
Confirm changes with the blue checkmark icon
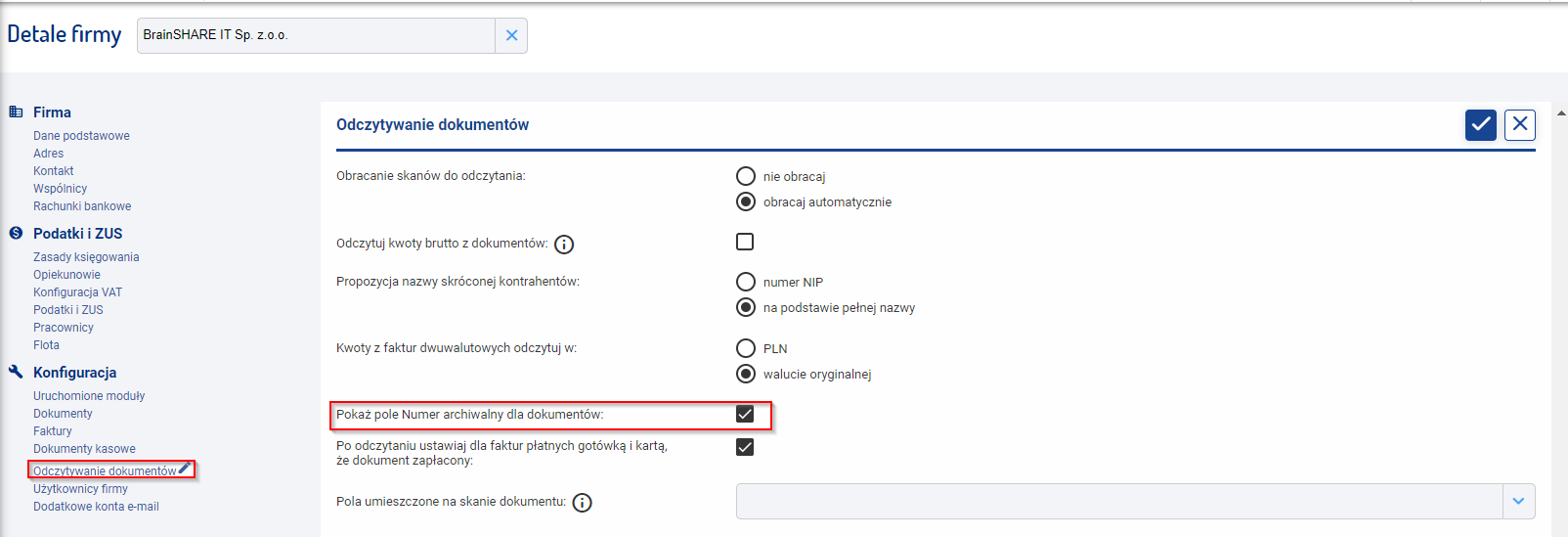click(x=1481, y=124)
